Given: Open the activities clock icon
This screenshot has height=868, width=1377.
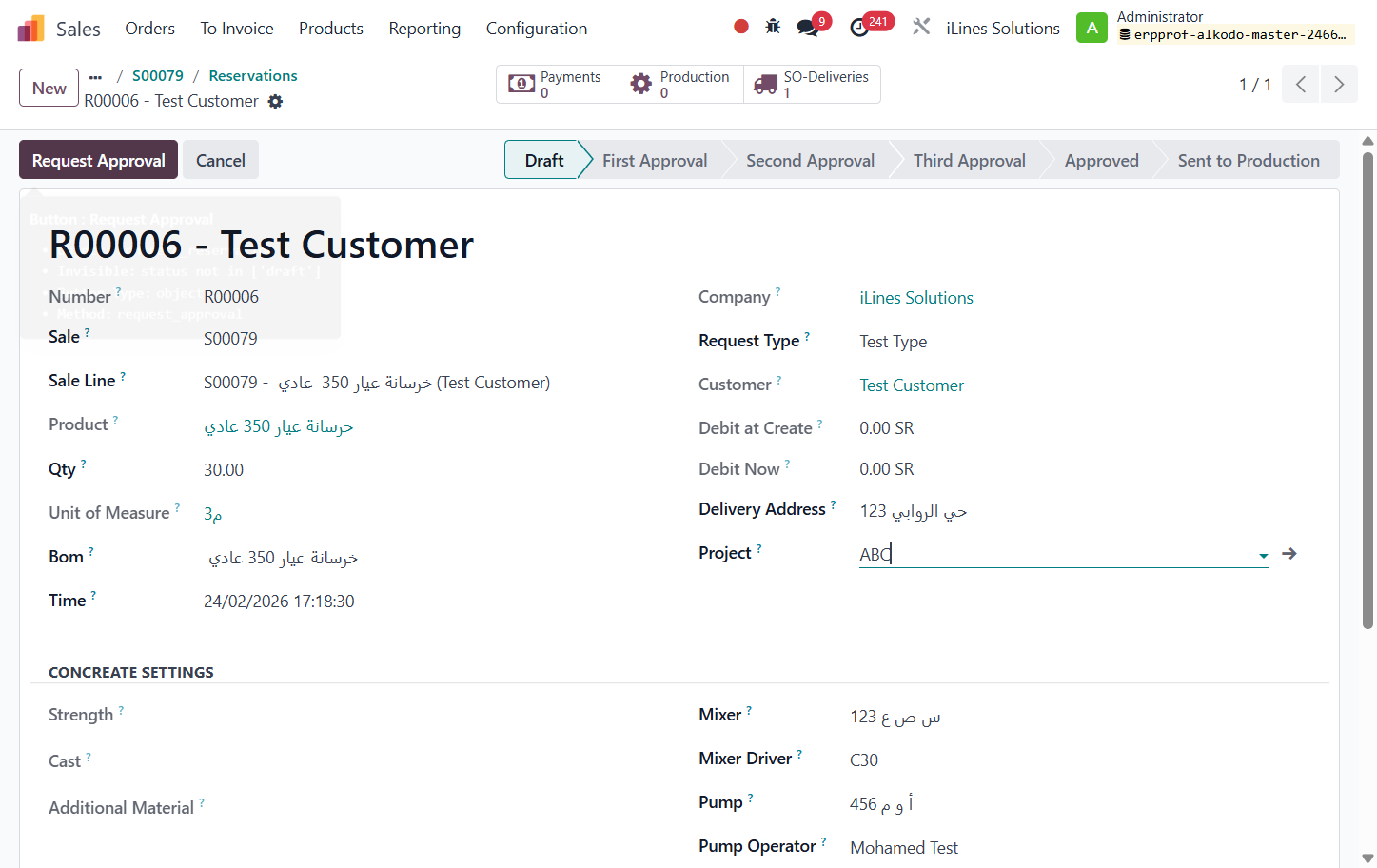Looking at the screenshot, I should 859,28.
